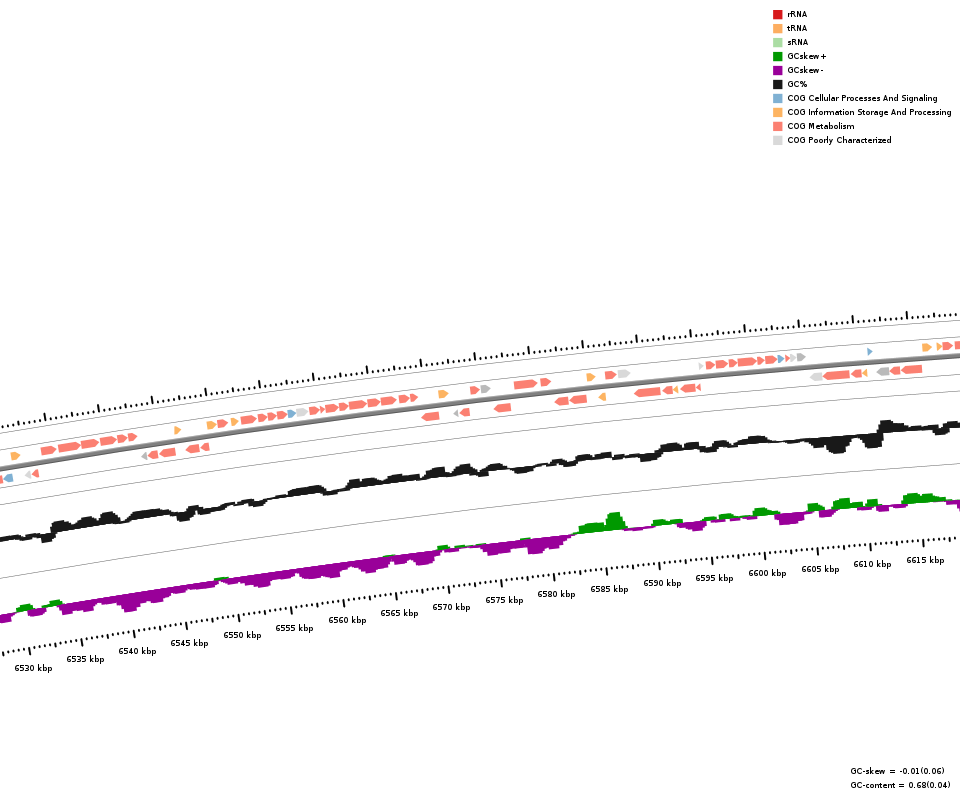Click the salmon COG Metabolism legend swatch
The width and height of the screenshot is (960, 800).
point(777,126)
